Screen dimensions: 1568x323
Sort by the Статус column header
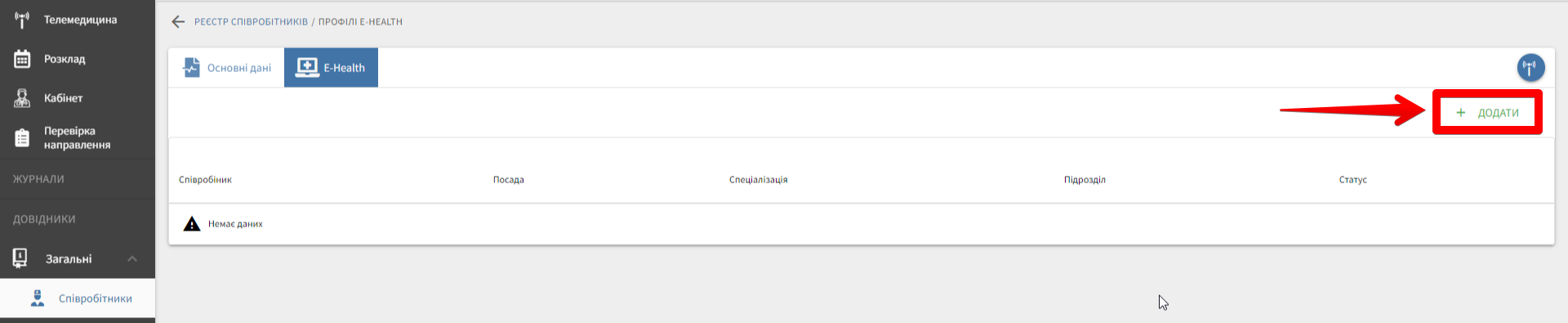(1352, 180)
